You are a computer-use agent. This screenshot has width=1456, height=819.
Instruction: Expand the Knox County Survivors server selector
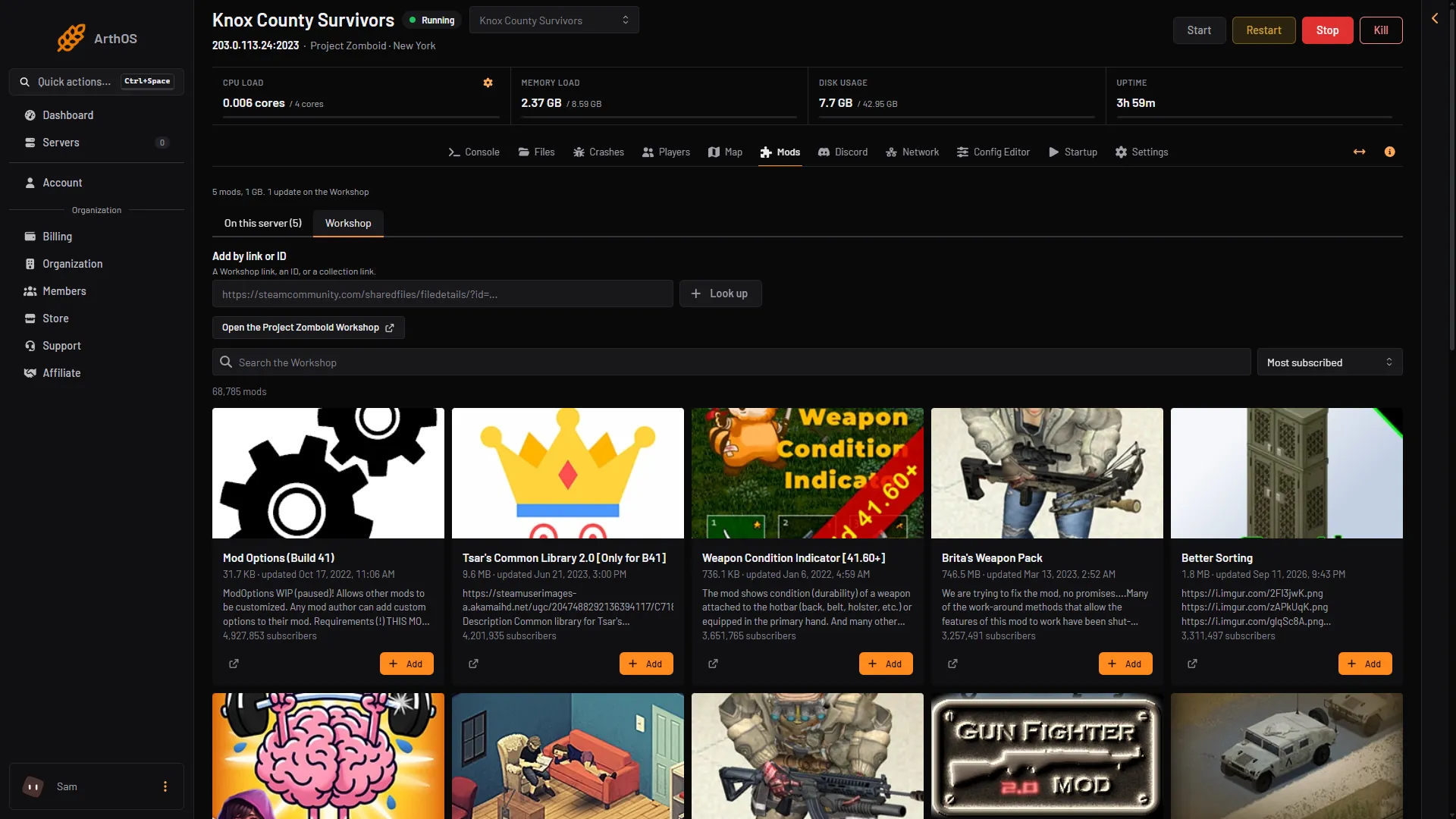pyautogui.click(x=554, y=20)
